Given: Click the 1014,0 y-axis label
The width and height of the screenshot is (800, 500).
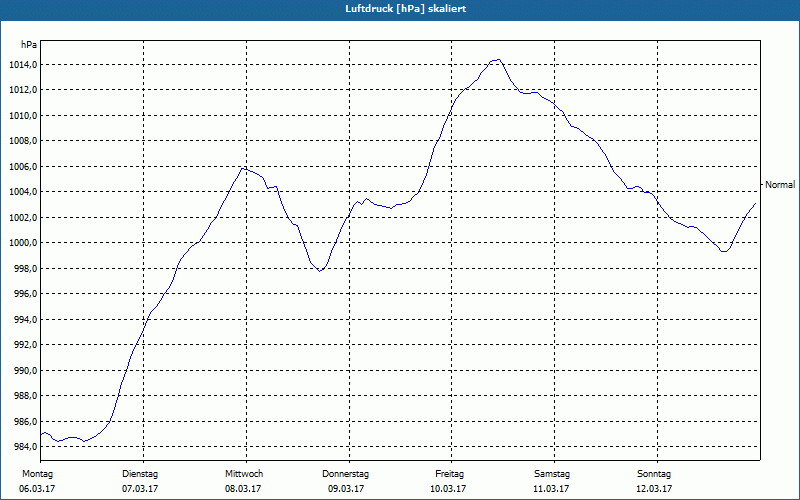Looking at the screenshot, I should 23,65.
